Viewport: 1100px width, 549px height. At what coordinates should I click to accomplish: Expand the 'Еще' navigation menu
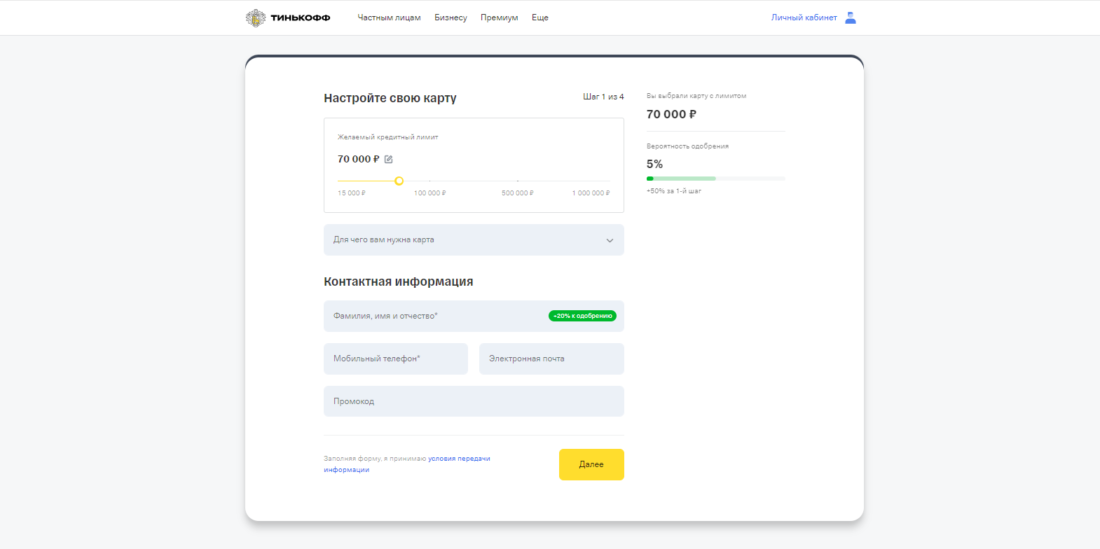[x=540, y=18]
